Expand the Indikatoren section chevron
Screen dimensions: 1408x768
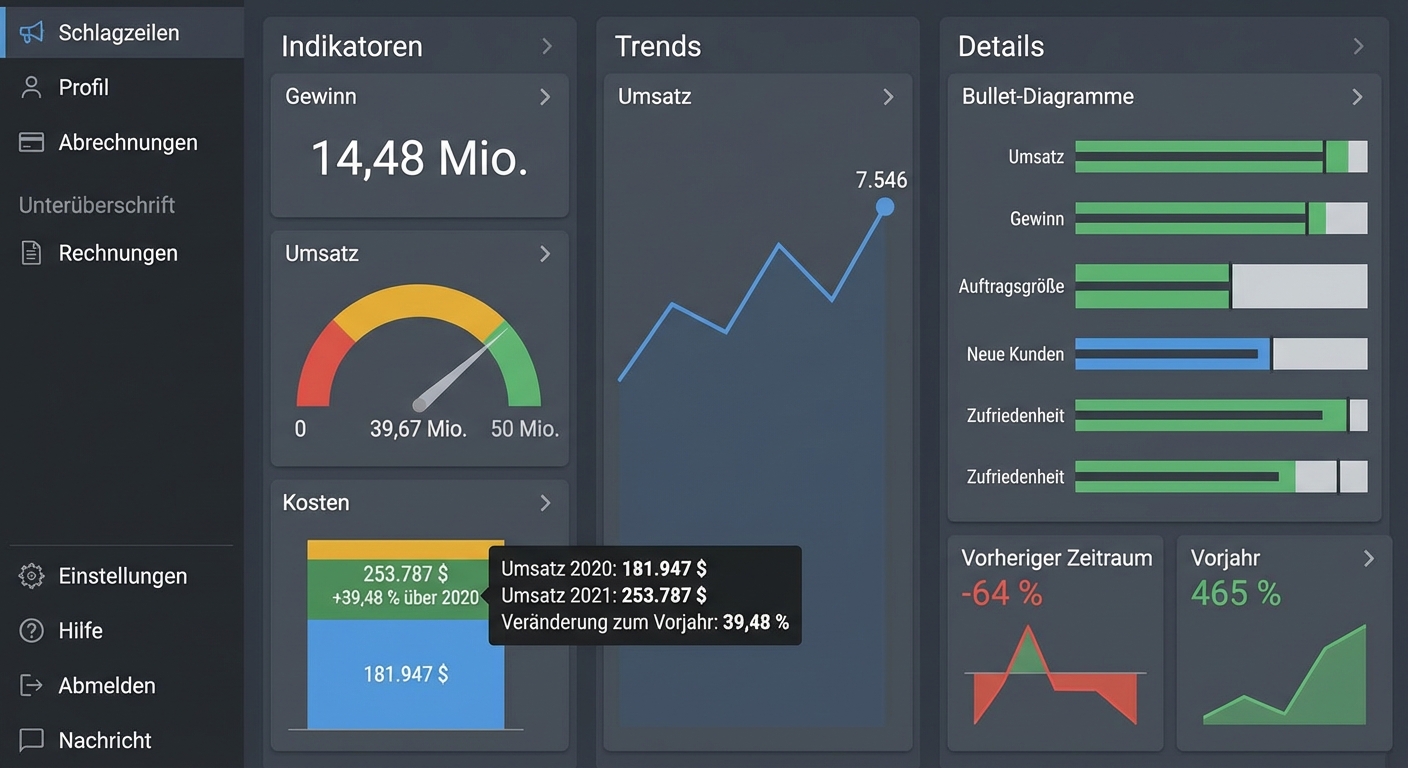(x=547, y=46)
